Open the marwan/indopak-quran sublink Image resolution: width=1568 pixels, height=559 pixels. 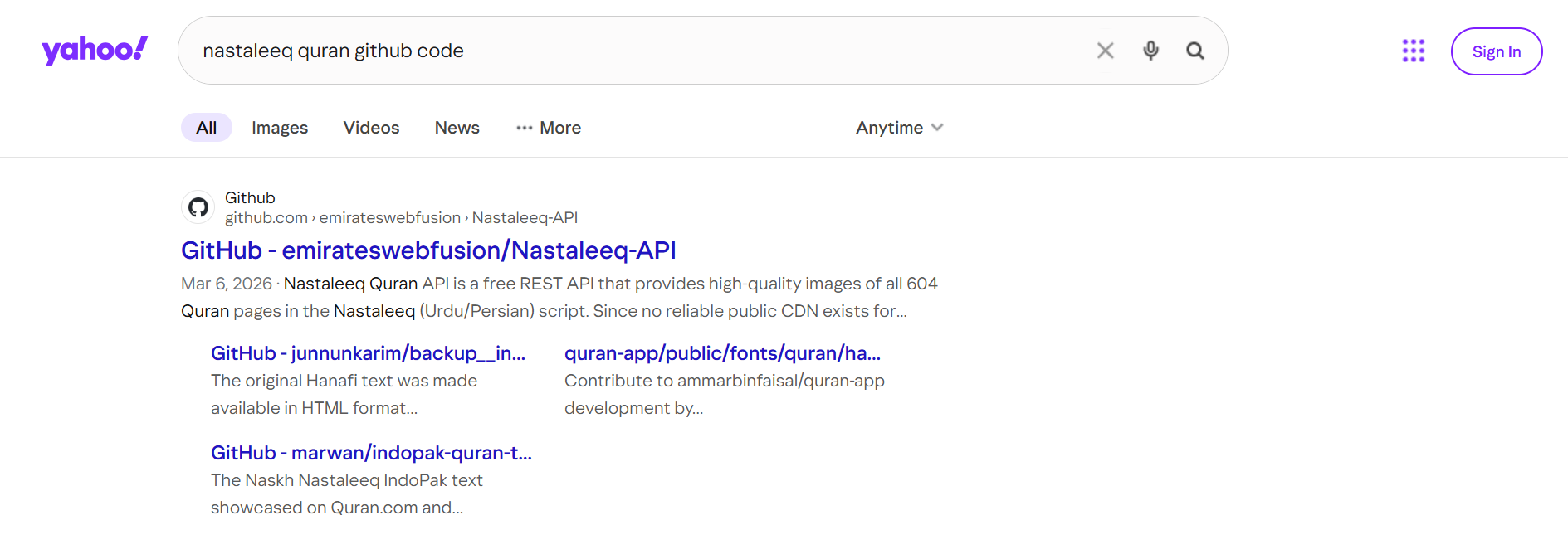click(x=371, y=453)
